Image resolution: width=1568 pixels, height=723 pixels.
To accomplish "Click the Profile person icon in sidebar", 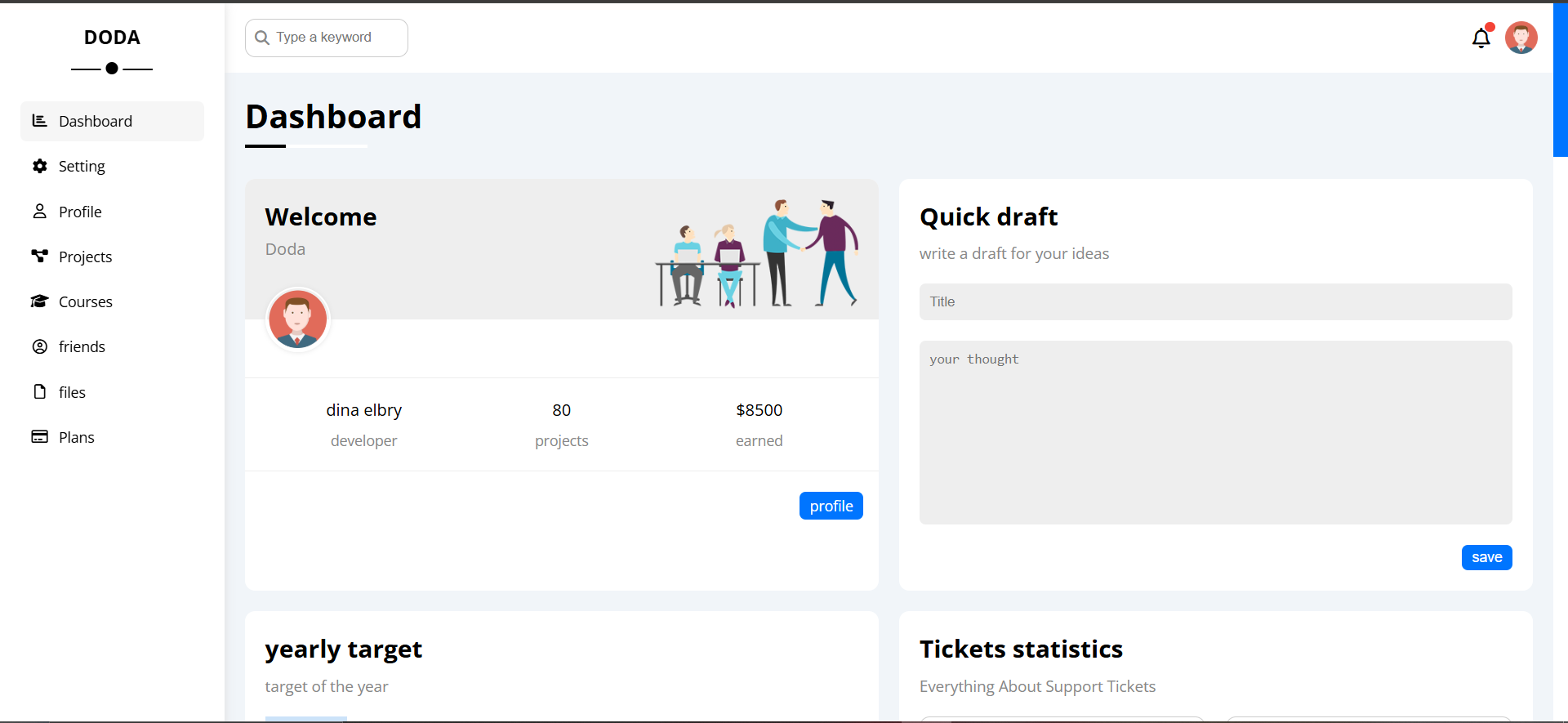I will 39,212.
